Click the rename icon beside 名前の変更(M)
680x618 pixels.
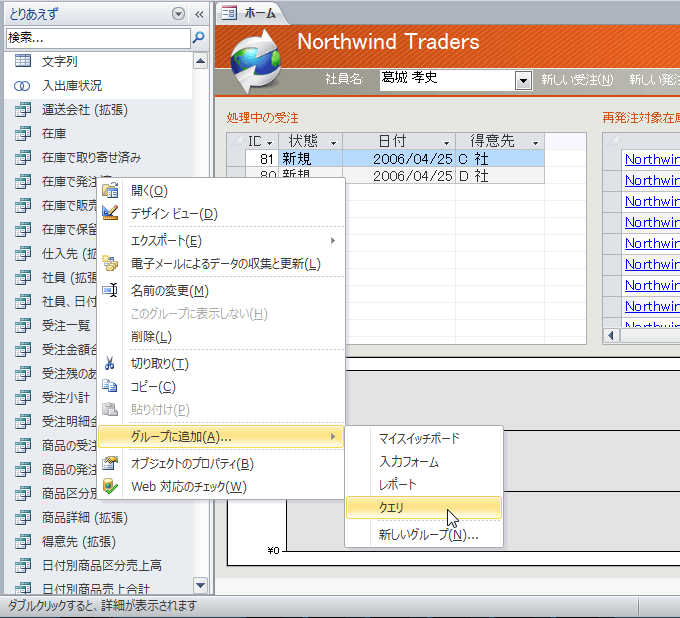pos(110,290)
